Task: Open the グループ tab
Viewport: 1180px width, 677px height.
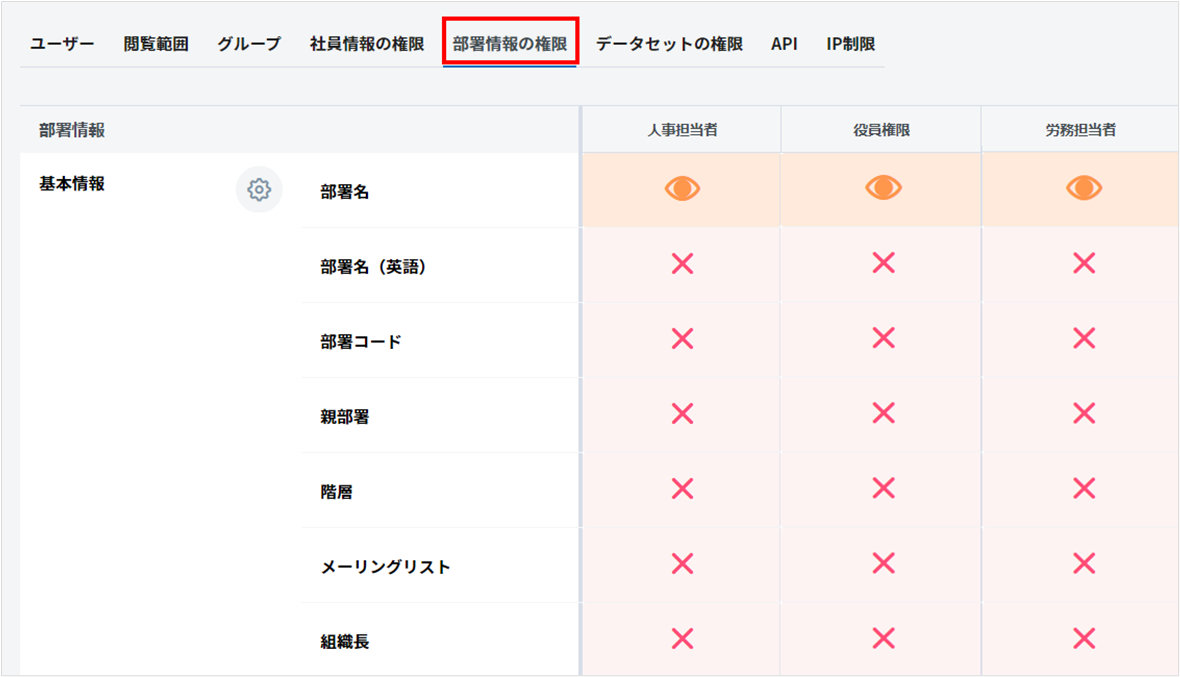Action: [x=249, y=44]
